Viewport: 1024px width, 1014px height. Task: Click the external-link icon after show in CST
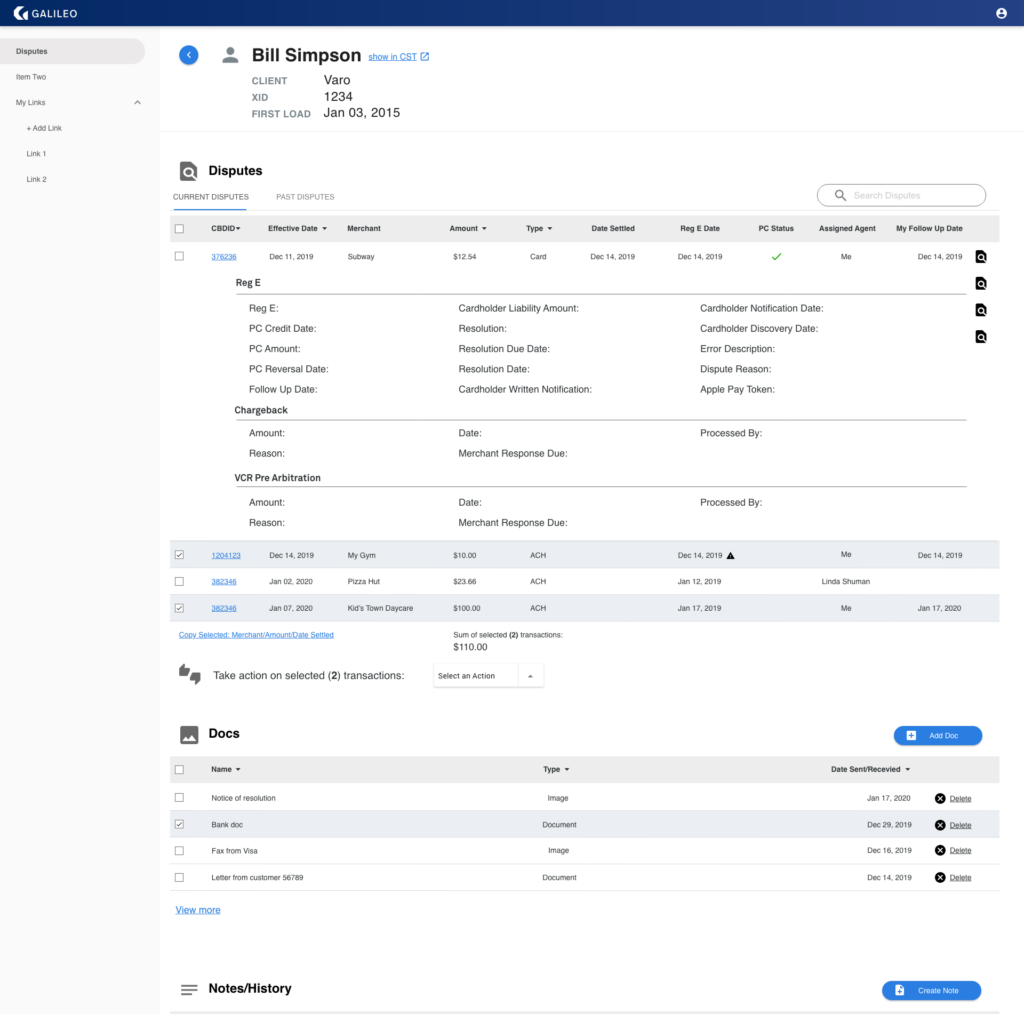click(x=424, y=56)
